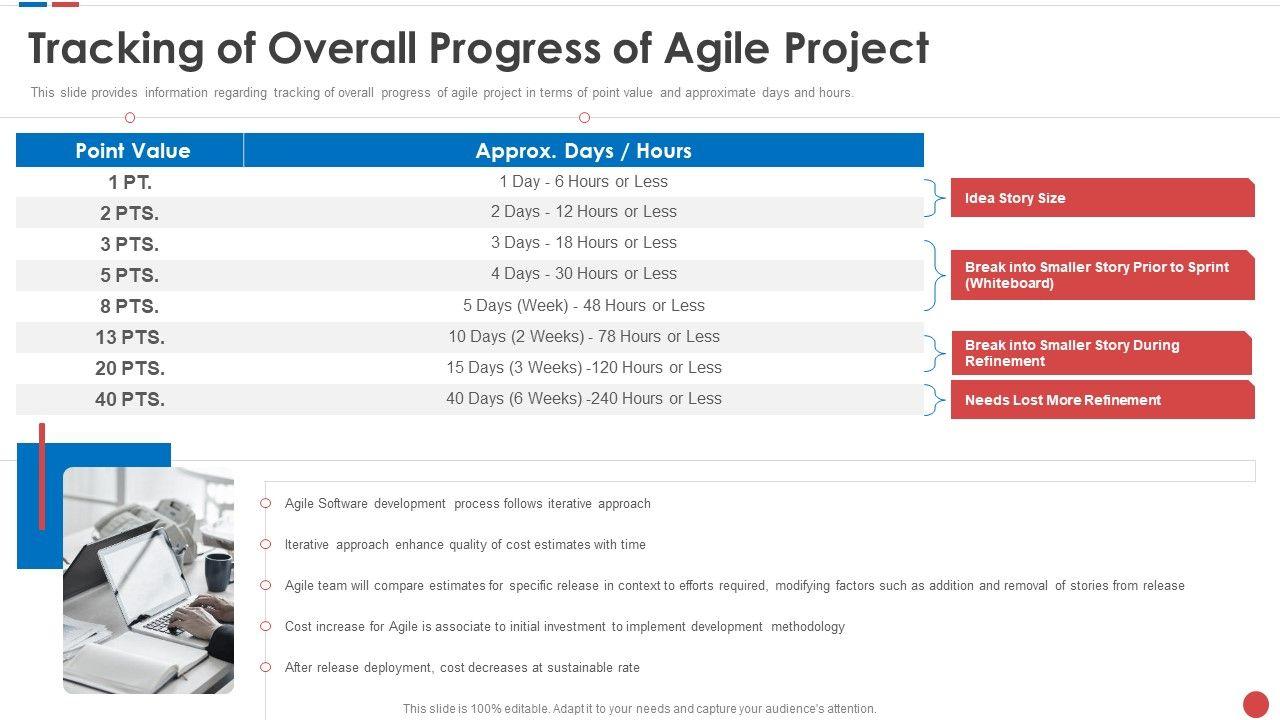Click the Approx. Days / Hours column header
This screenshot has height=720, width=1280.
[583, 151]
